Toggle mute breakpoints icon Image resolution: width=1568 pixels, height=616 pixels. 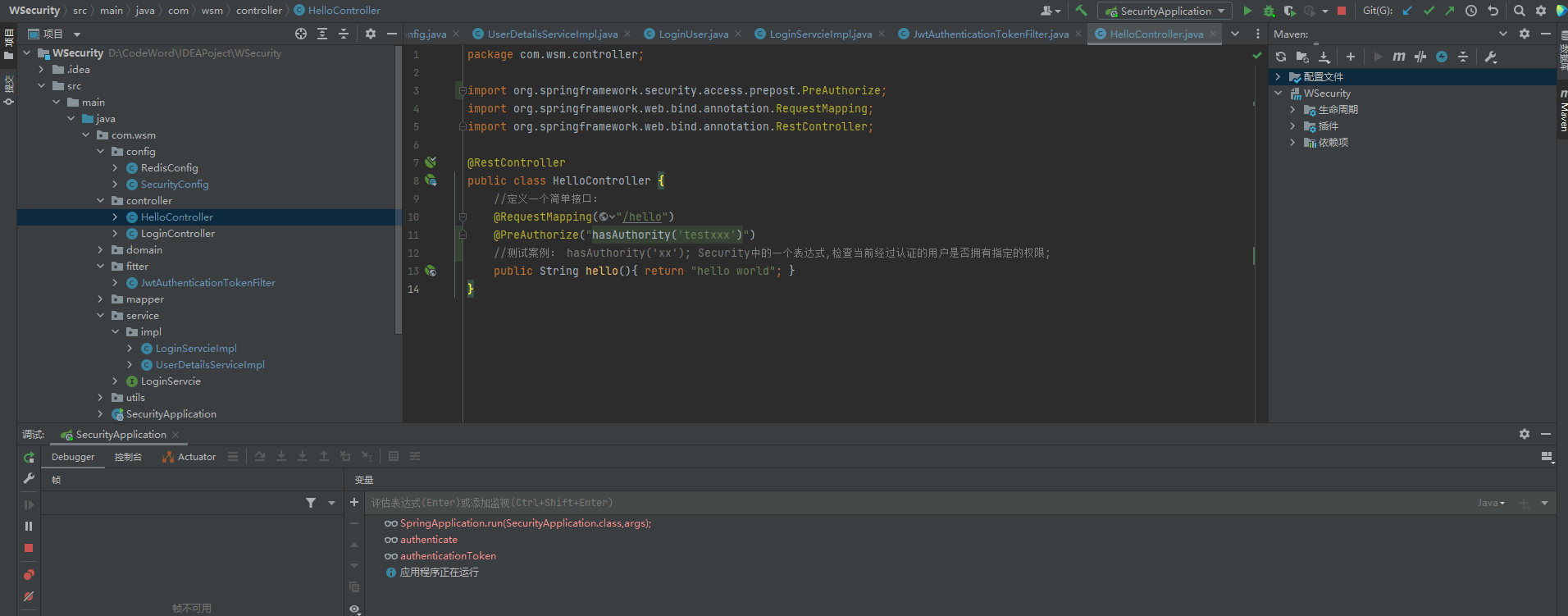pos(29,596)
